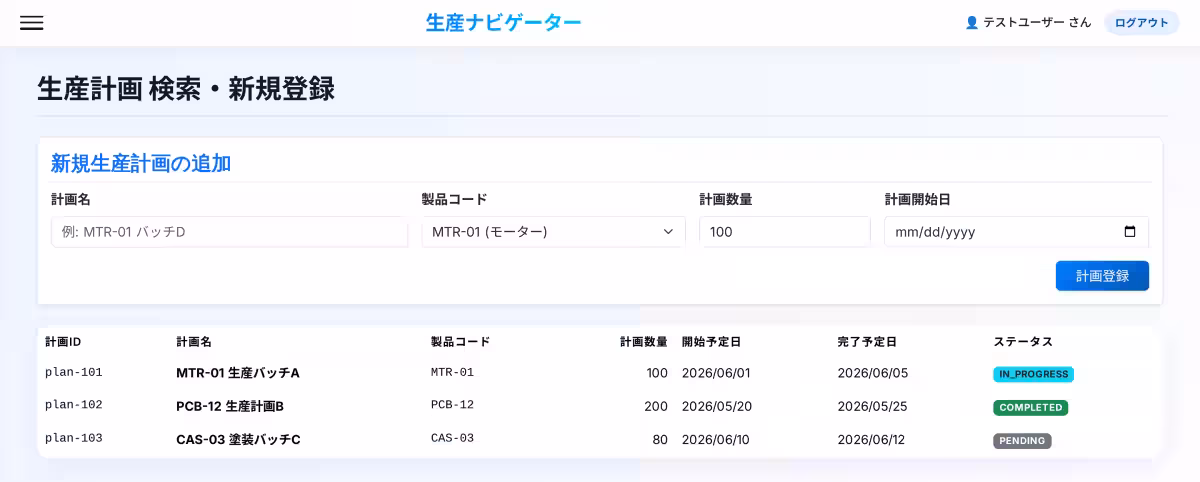Click the 計画開始日 mm/dd/yyyy date field
This screenshot has width=1200, height=482.
pos(1016,232)
